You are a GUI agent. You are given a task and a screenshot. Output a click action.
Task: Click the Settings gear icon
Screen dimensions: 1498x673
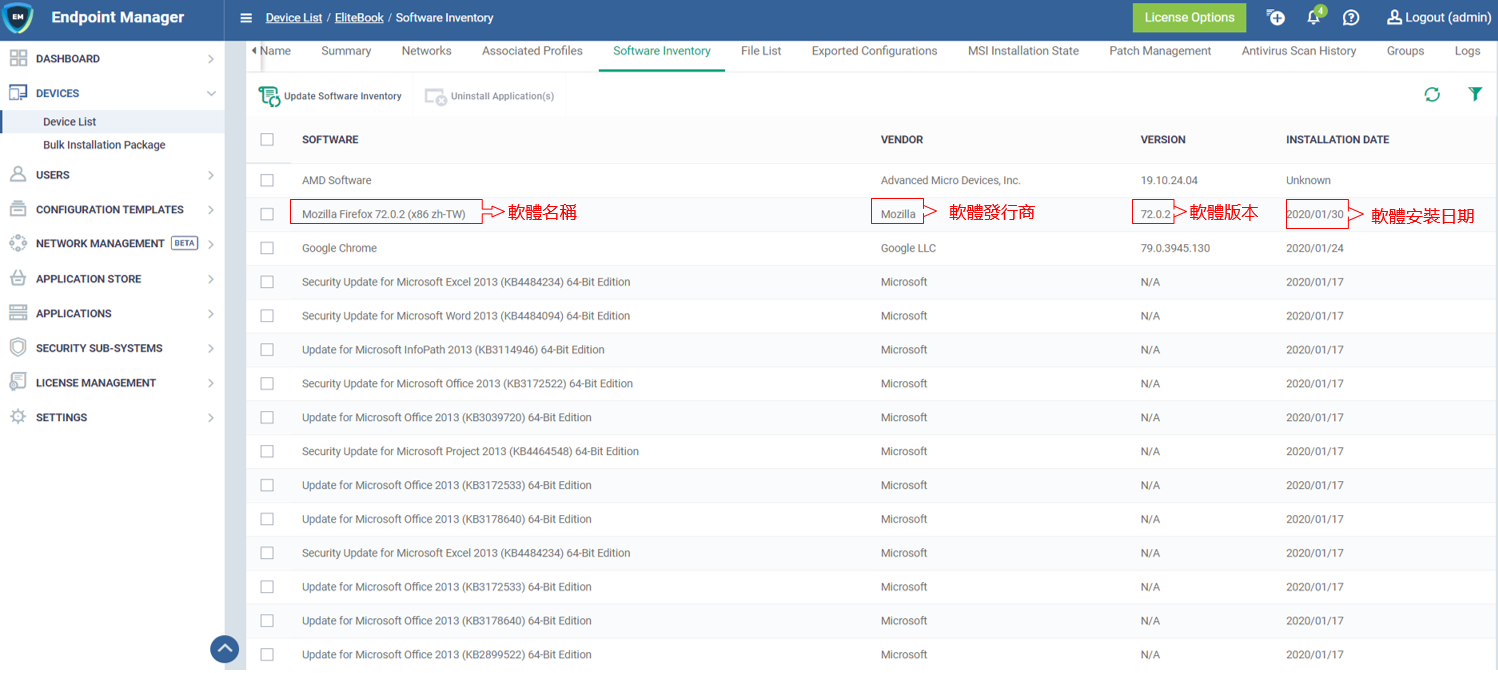(18, 417)
